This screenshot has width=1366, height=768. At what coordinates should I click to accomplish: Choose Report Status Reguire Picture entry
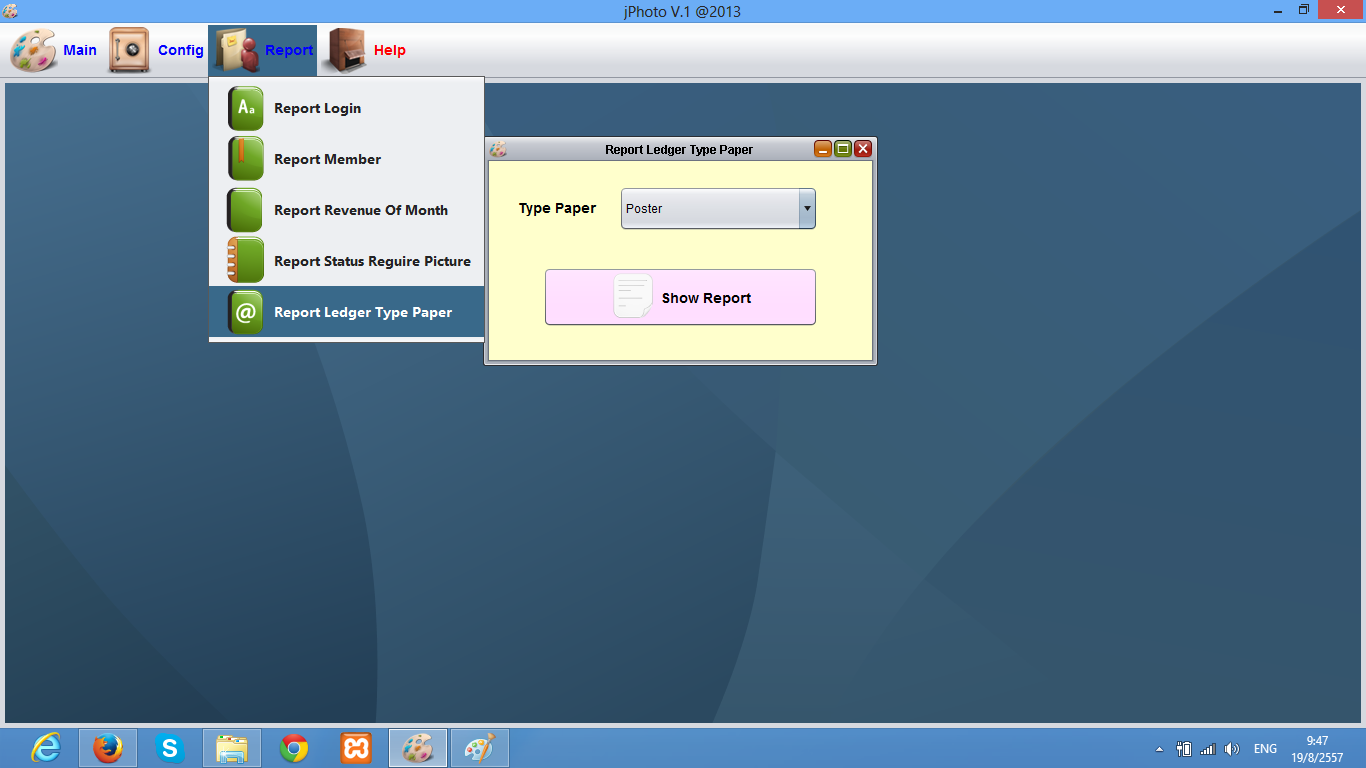(346, 261)
